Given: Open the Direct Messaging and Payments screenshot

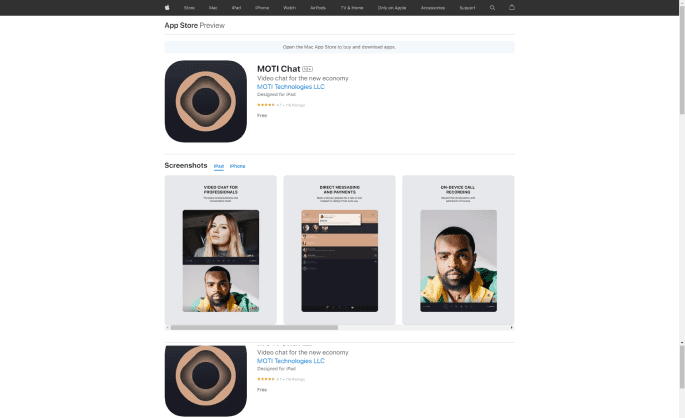Looking at the screenshot, I should pyautogui.click(x=339, y=250).
